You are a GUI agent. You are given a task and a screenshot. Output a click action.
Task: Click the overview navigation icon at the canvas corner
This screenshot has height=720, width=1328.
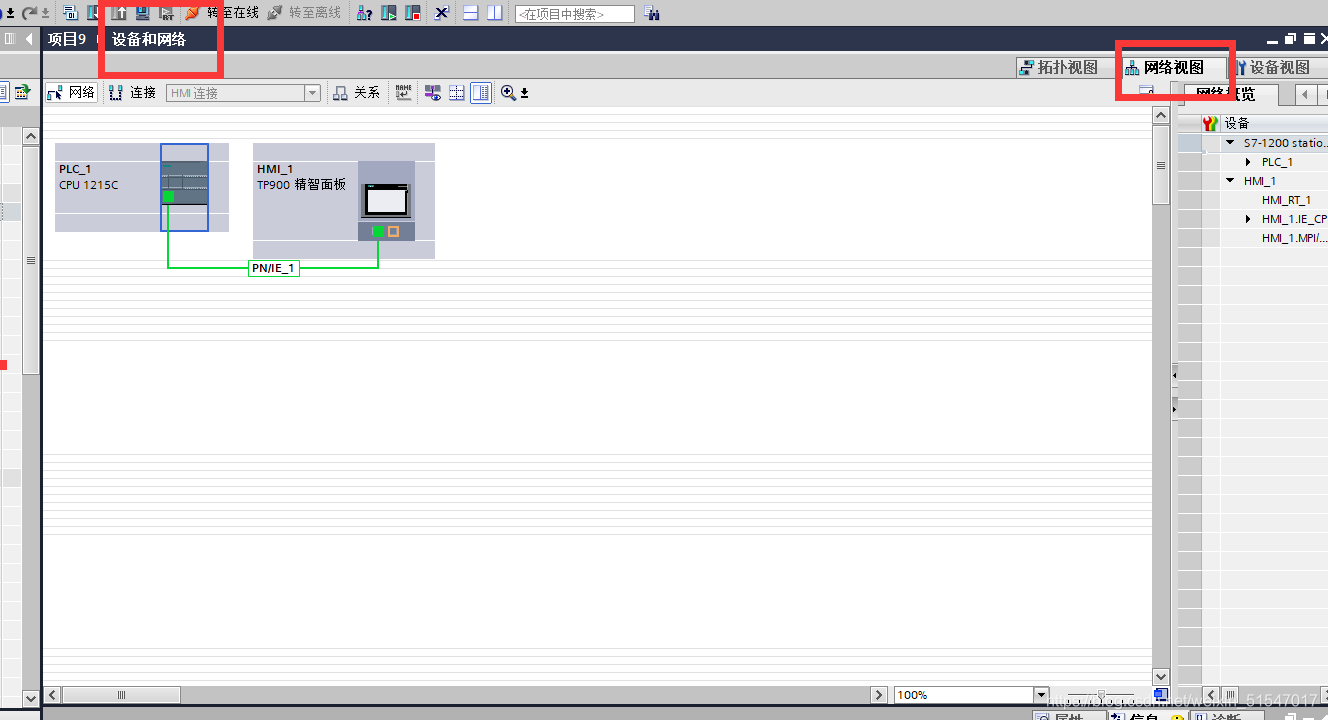click(x=1160, y=694)
